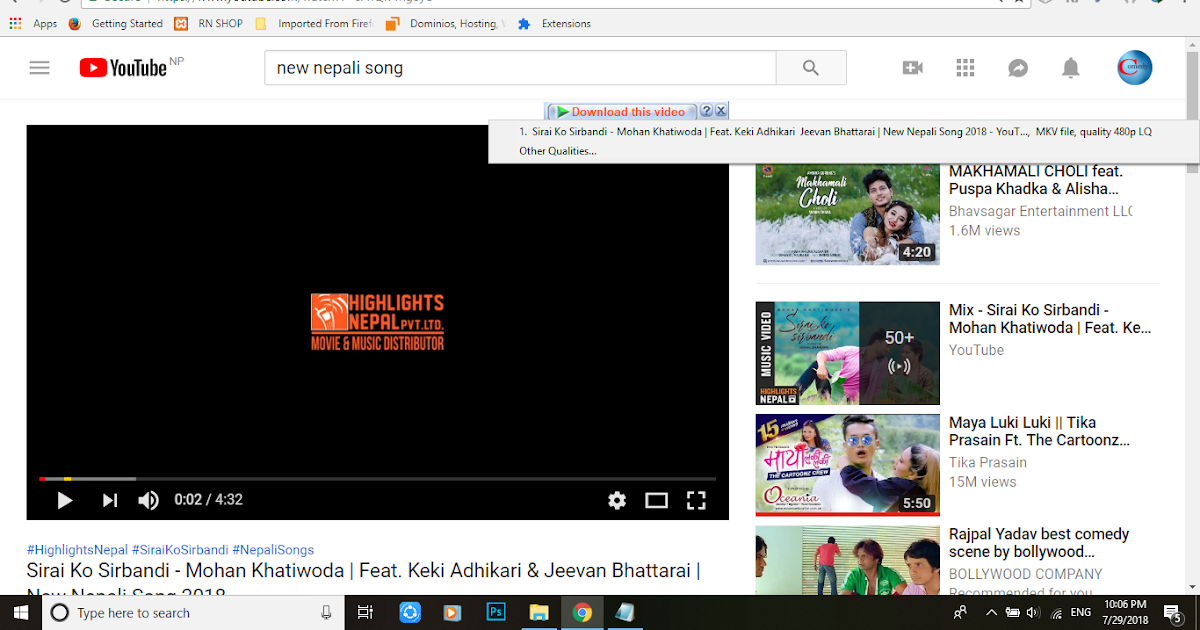Skip to the next video
This screenshot has height=630, width=1200.
click(110, 500)
